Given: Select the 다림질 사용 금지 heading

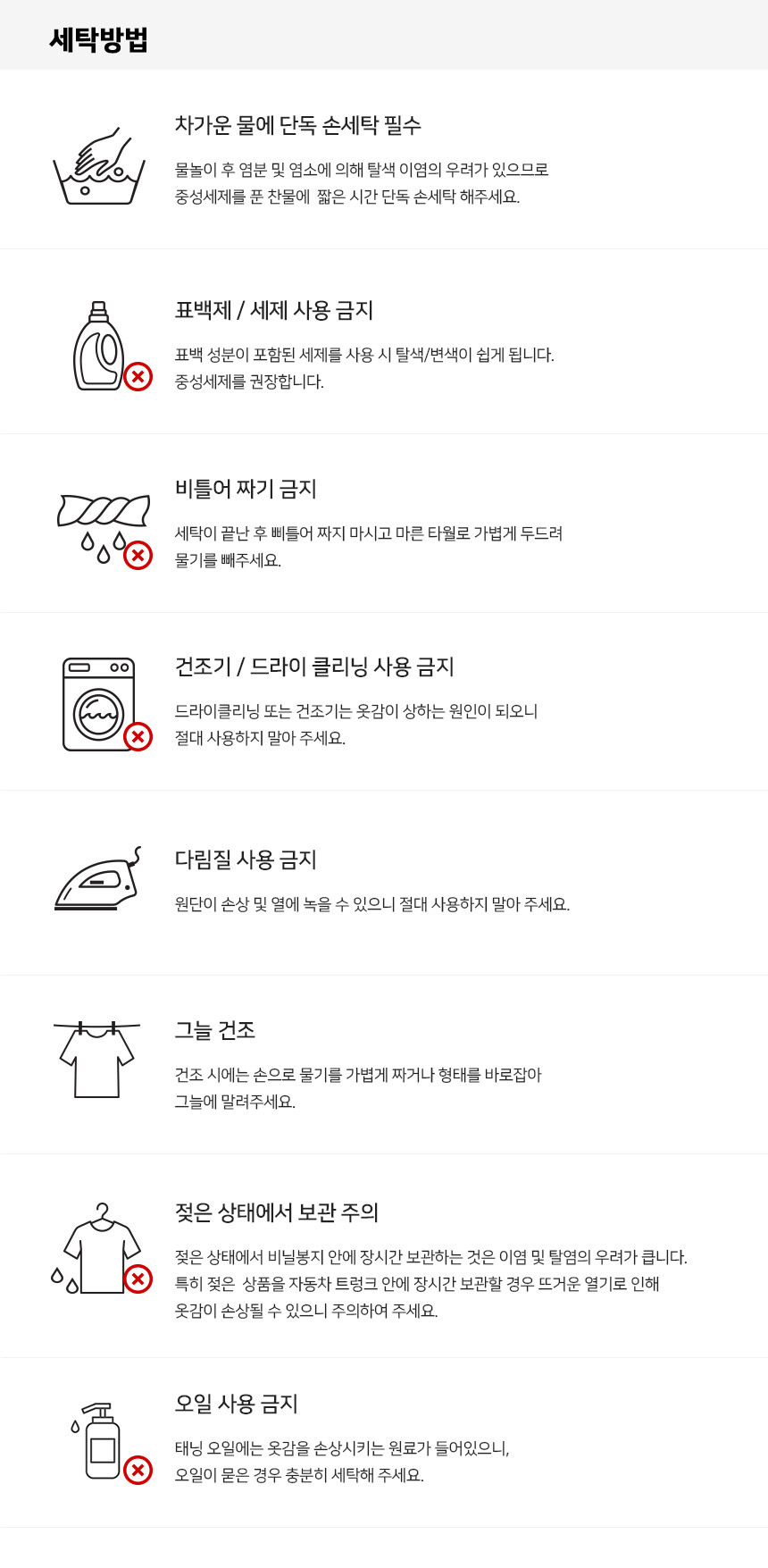Looking at the screenshot, I should coord(246,859).
